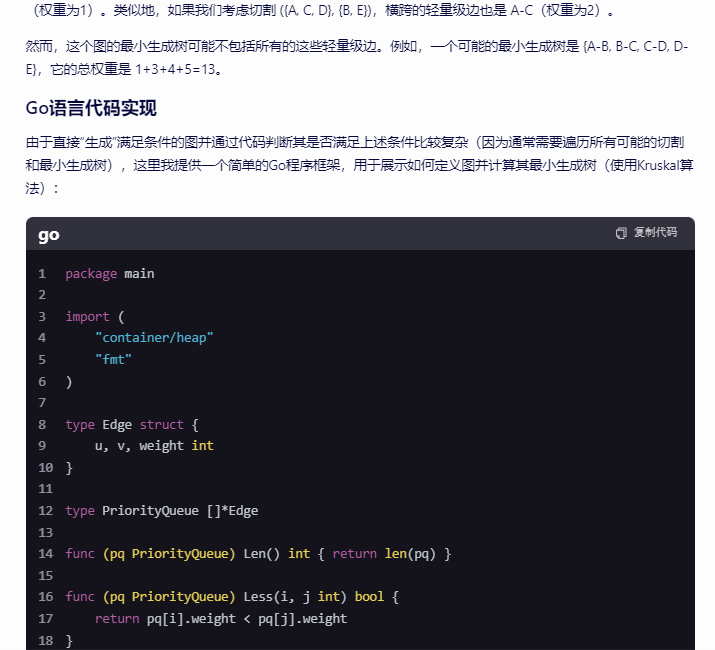Click the "go" language label
Viewport: 715px width, 650px height.
(x=49, y=235)
